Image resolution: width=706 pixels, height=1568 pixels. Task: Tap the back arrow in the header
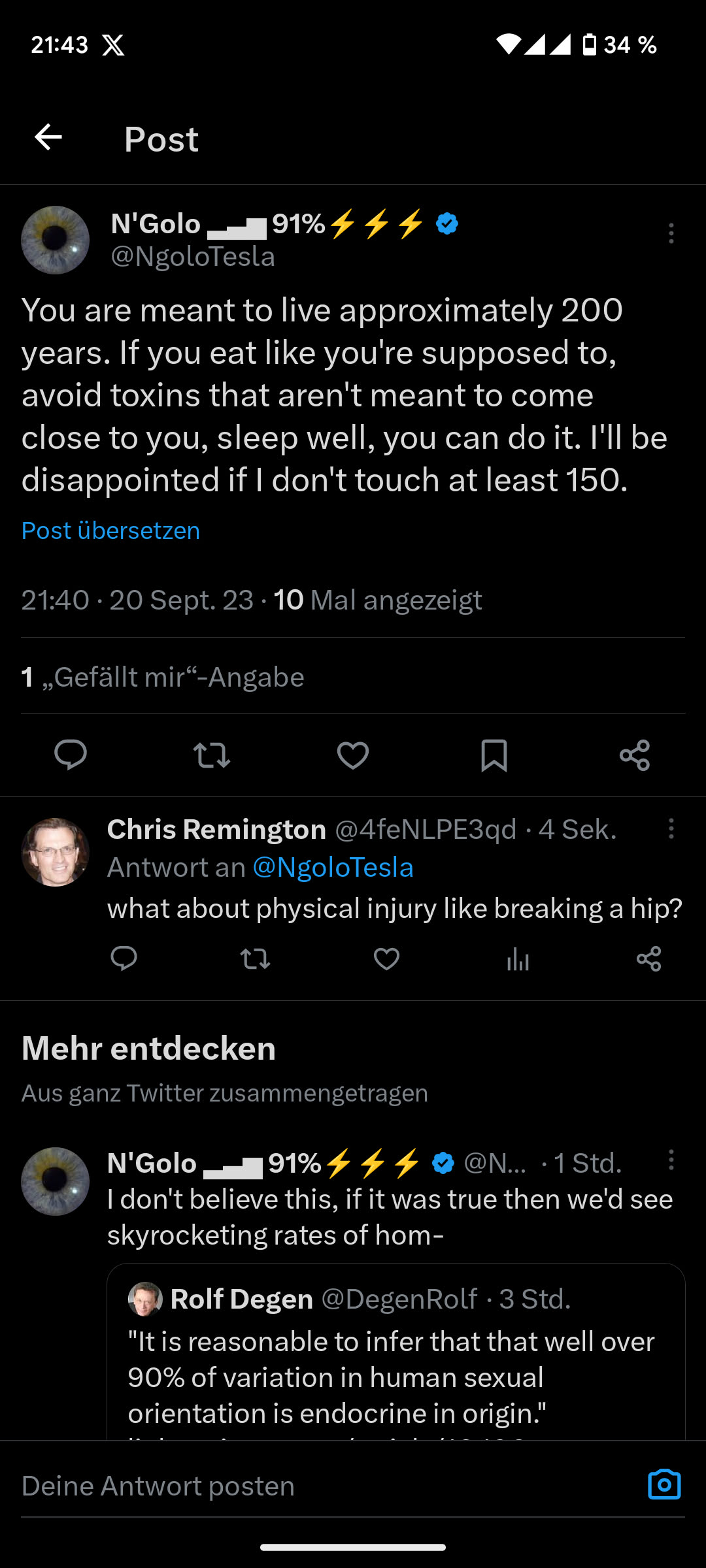(x=48, y=137)
